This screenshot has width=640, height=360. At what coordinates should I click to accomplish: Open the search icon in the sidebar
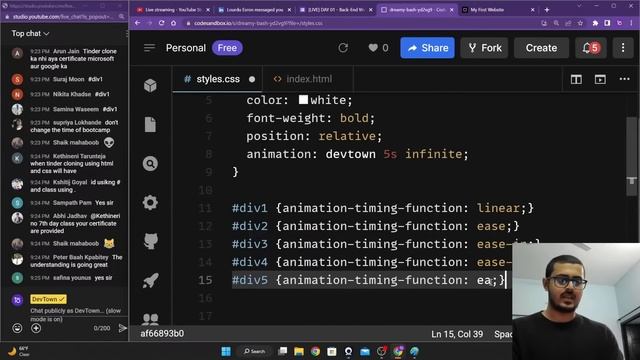pyautogui.click(x=150, y=164)
